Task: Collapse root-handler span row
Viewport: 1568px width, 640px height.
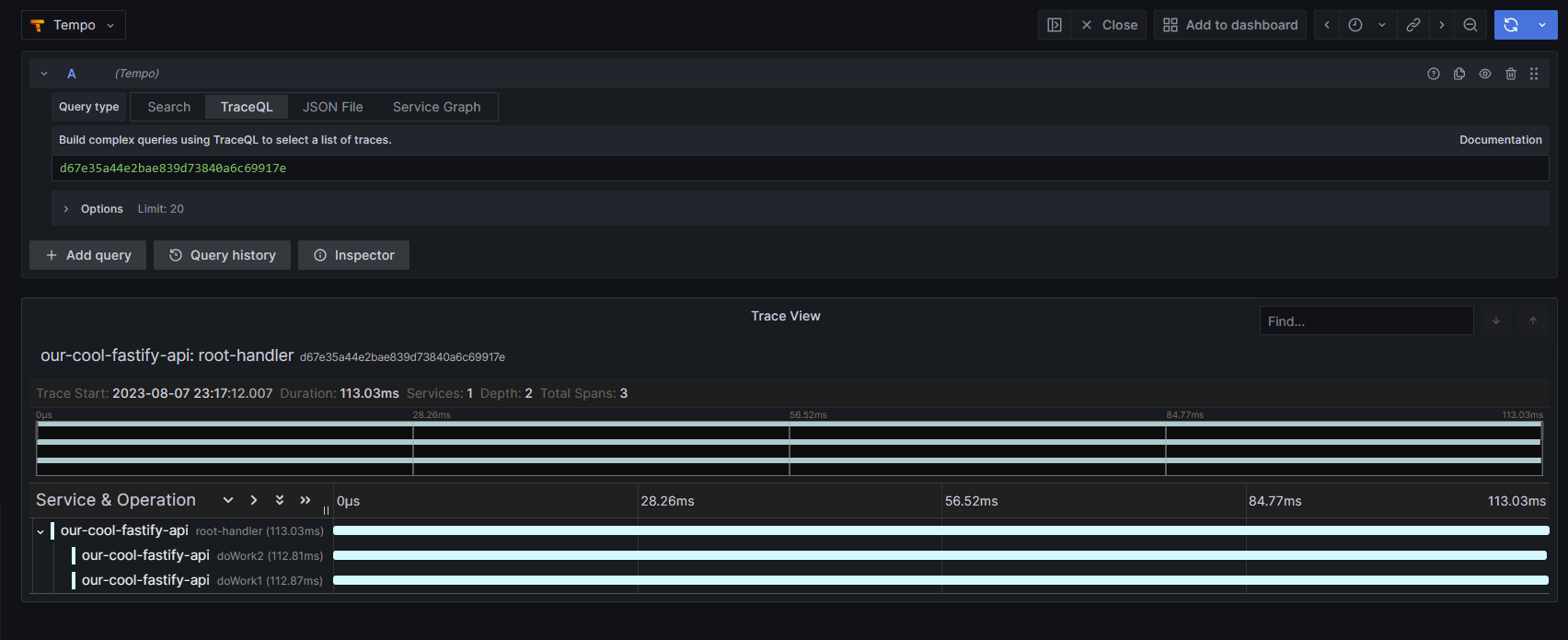Action: coord(40,531)
